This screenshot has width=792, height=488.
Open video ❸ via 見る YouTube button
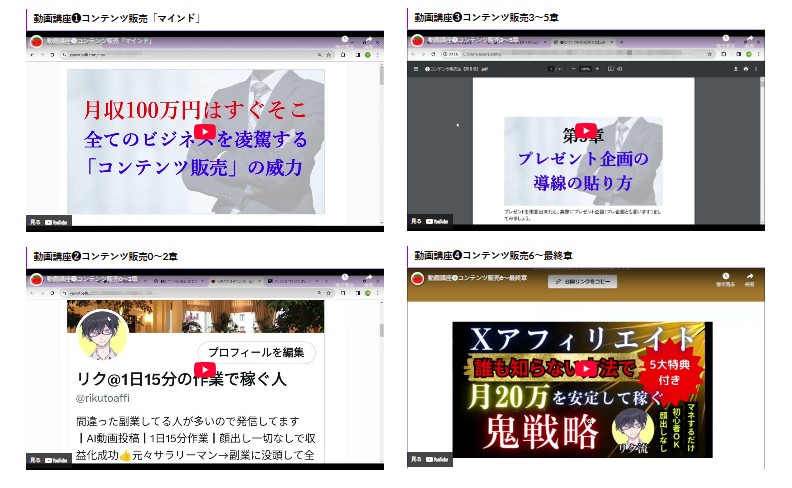[430, 222]
